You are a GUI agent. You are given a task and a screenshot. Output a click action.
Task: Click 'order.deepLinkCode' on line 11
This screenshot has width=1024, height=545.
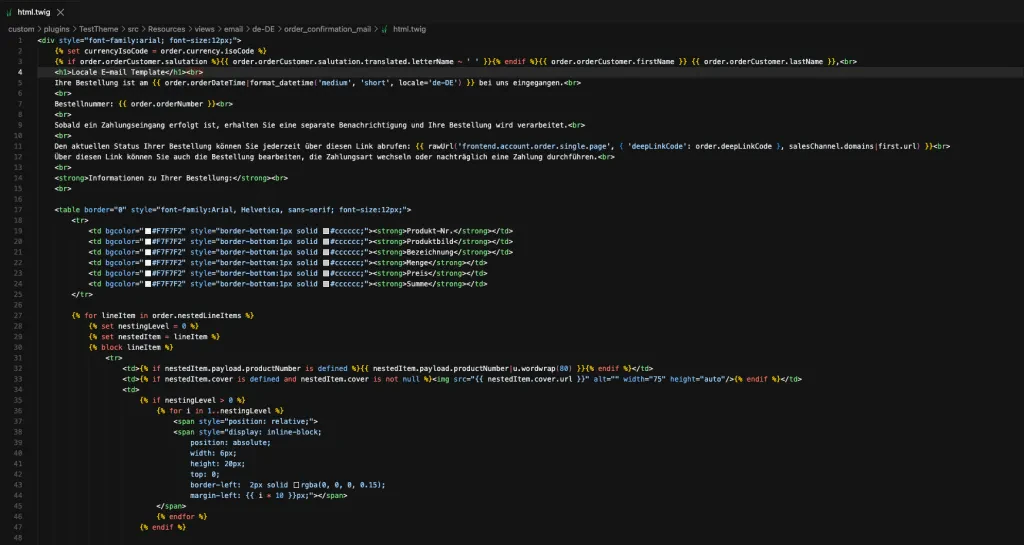pos(735,146)
